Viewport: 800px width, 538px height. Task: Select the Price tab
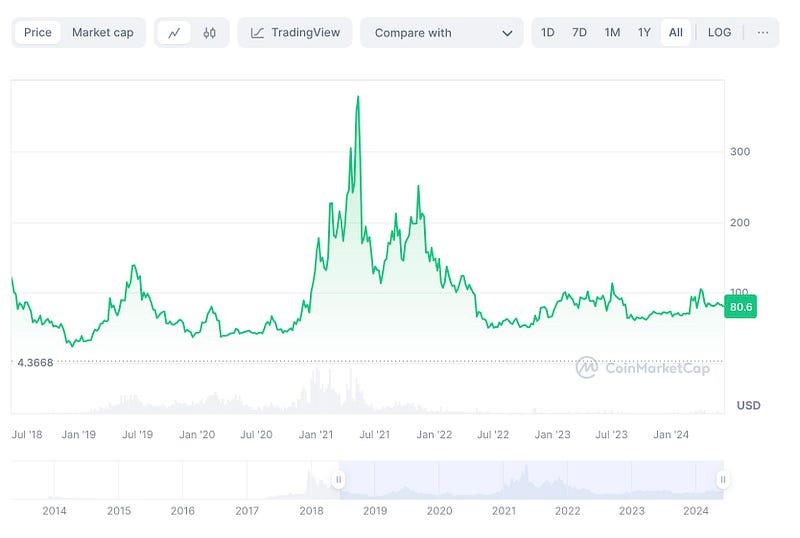[x=38, y=33]
